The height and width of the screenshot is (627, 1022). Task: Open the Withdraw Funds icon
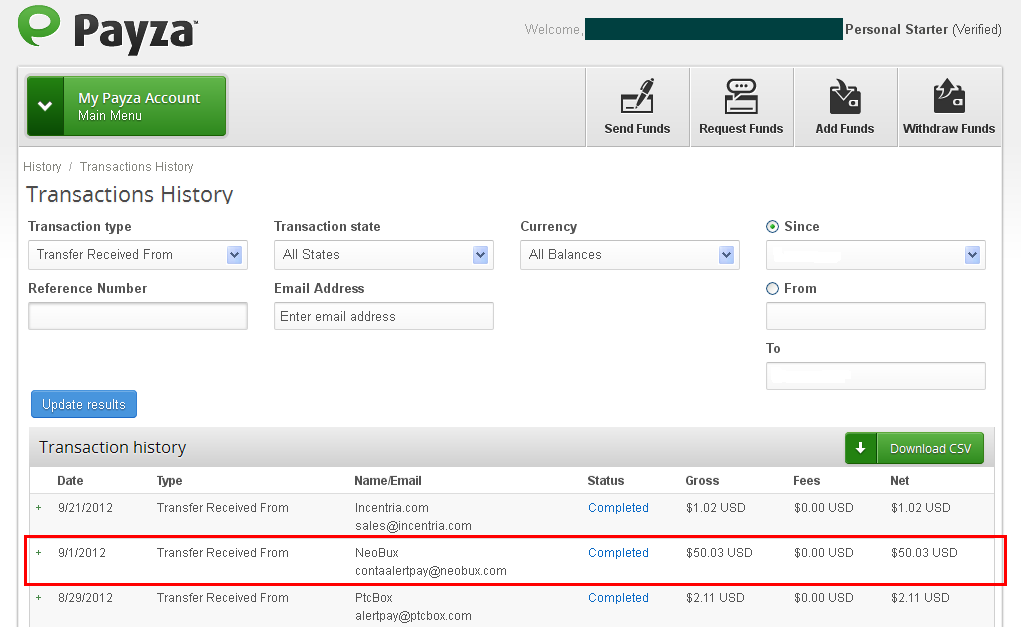[949, 96]
